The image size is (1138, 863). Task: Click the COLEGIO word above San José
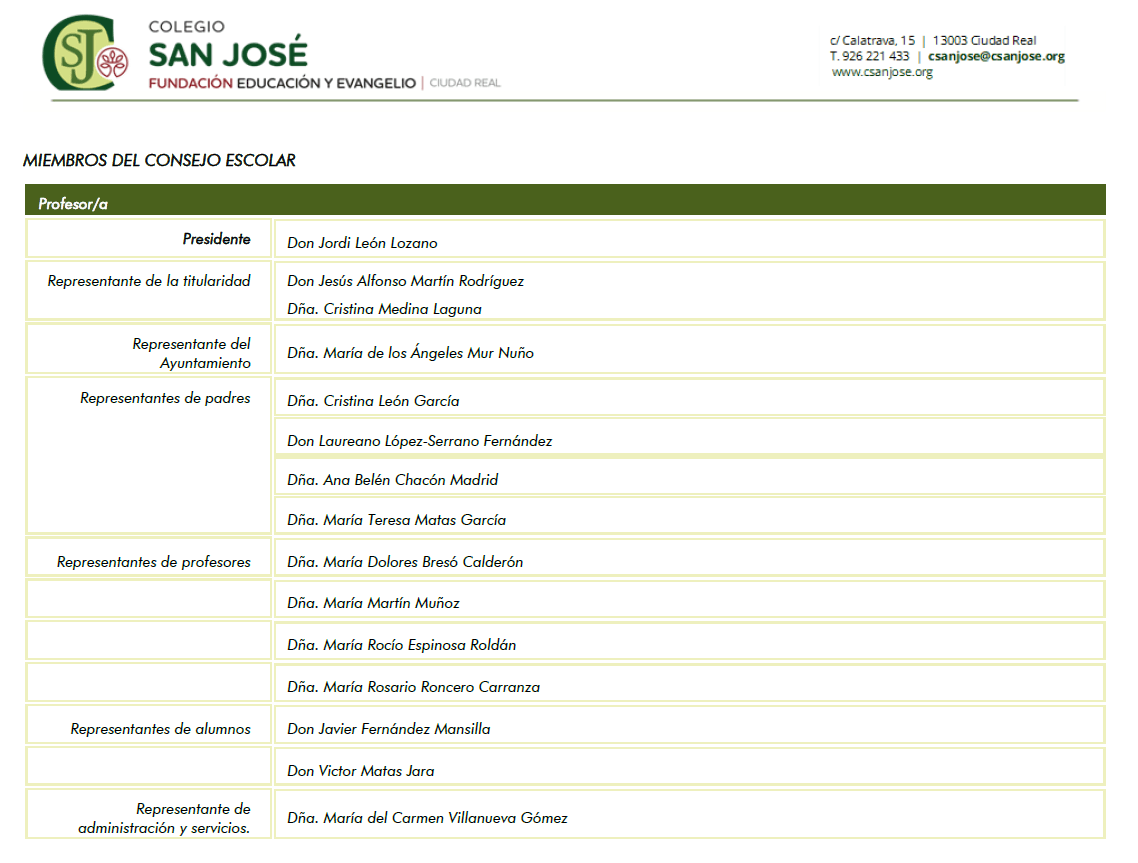[x=187, y=27]
